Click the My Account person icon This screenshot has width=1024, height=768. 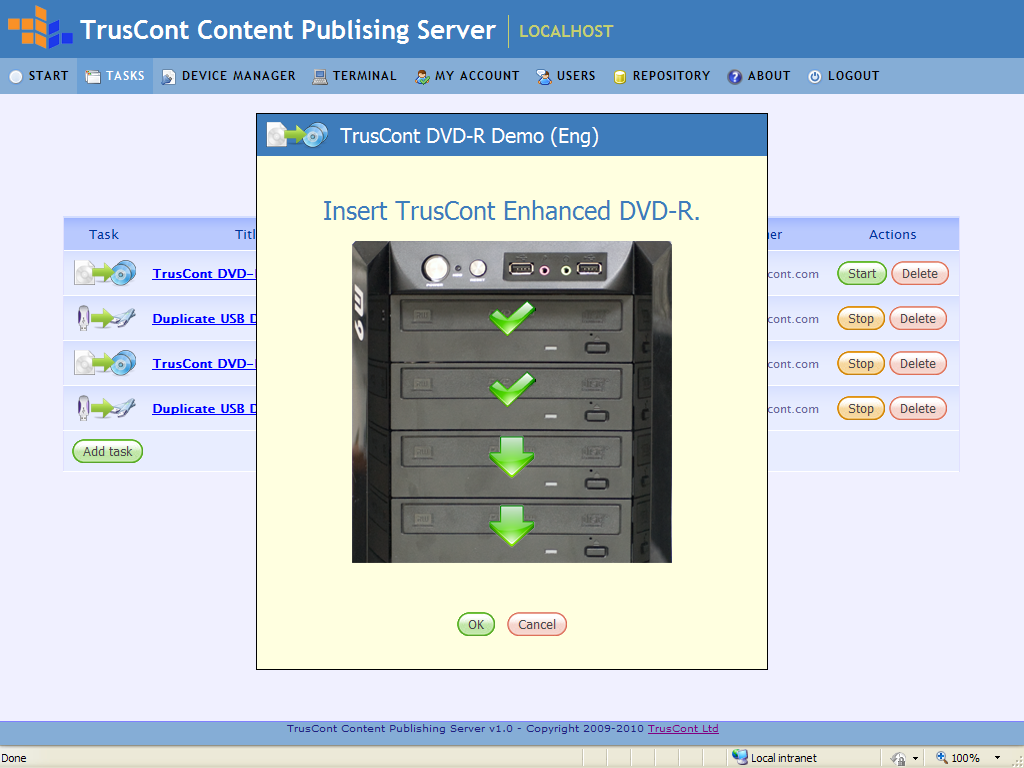point(423,77)
